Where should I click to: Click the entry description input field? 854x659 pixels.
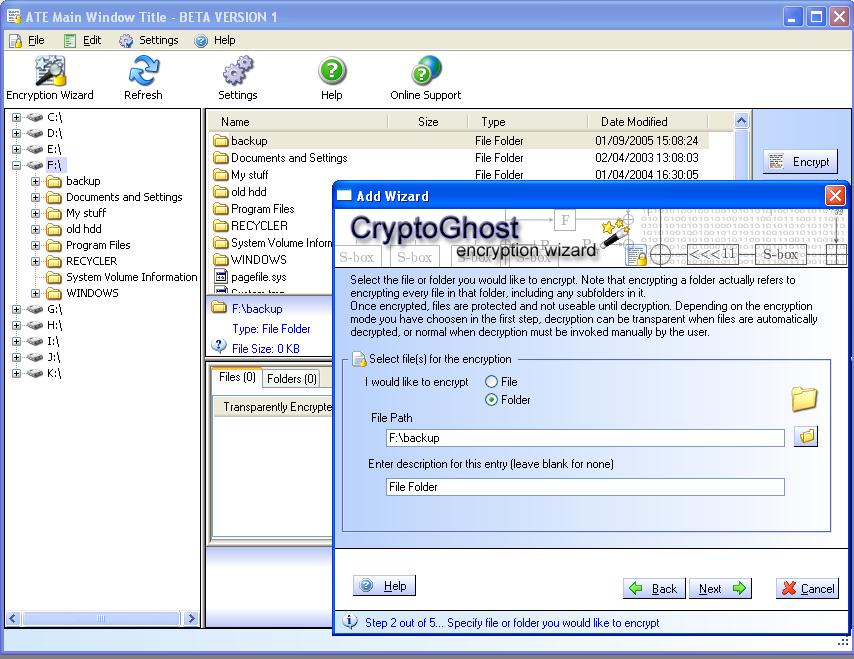point(585,487)
